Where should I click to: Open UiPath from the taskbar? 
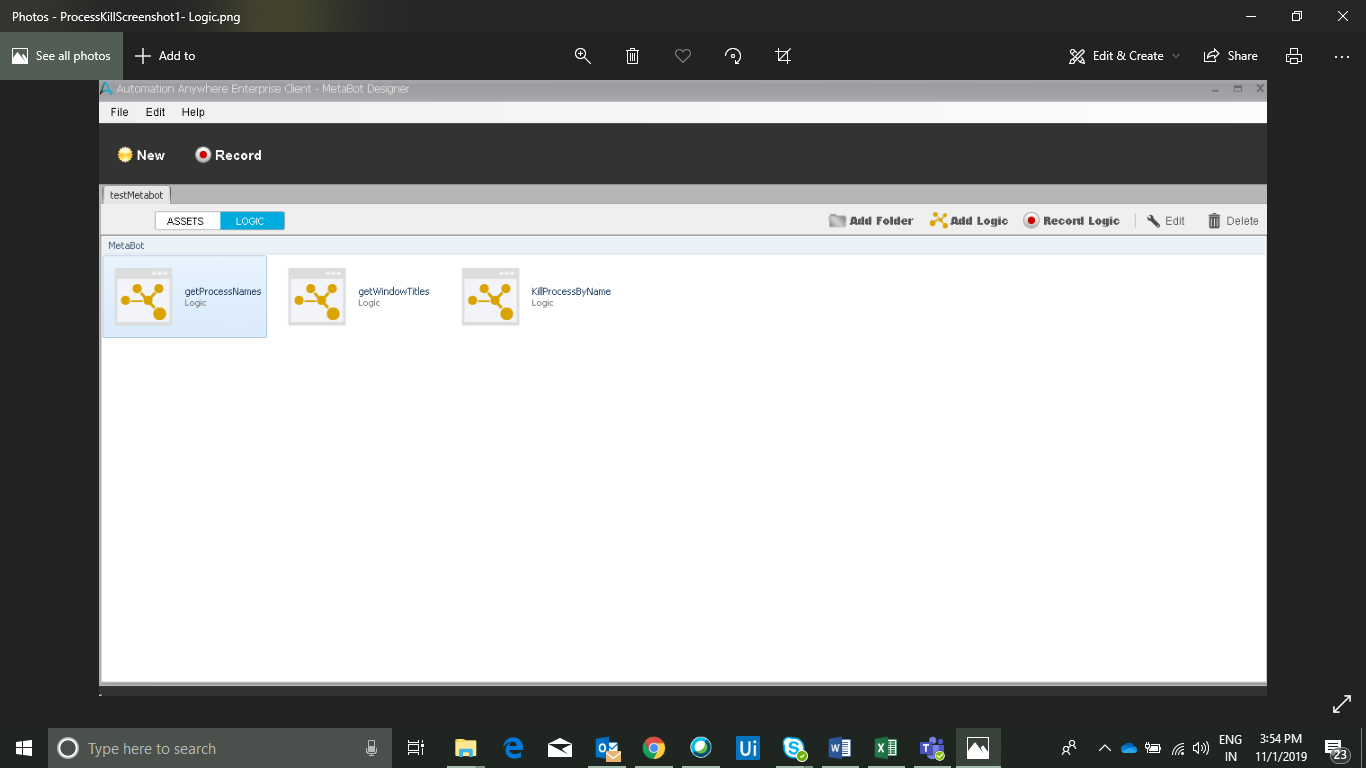coord(747,748)
